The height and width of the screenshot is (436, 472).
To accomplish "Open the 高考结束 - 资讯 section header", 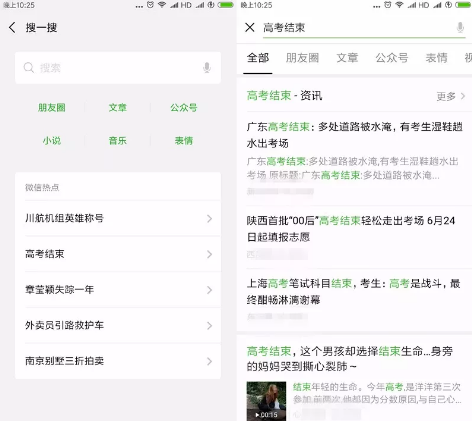I will click(284, 96).
